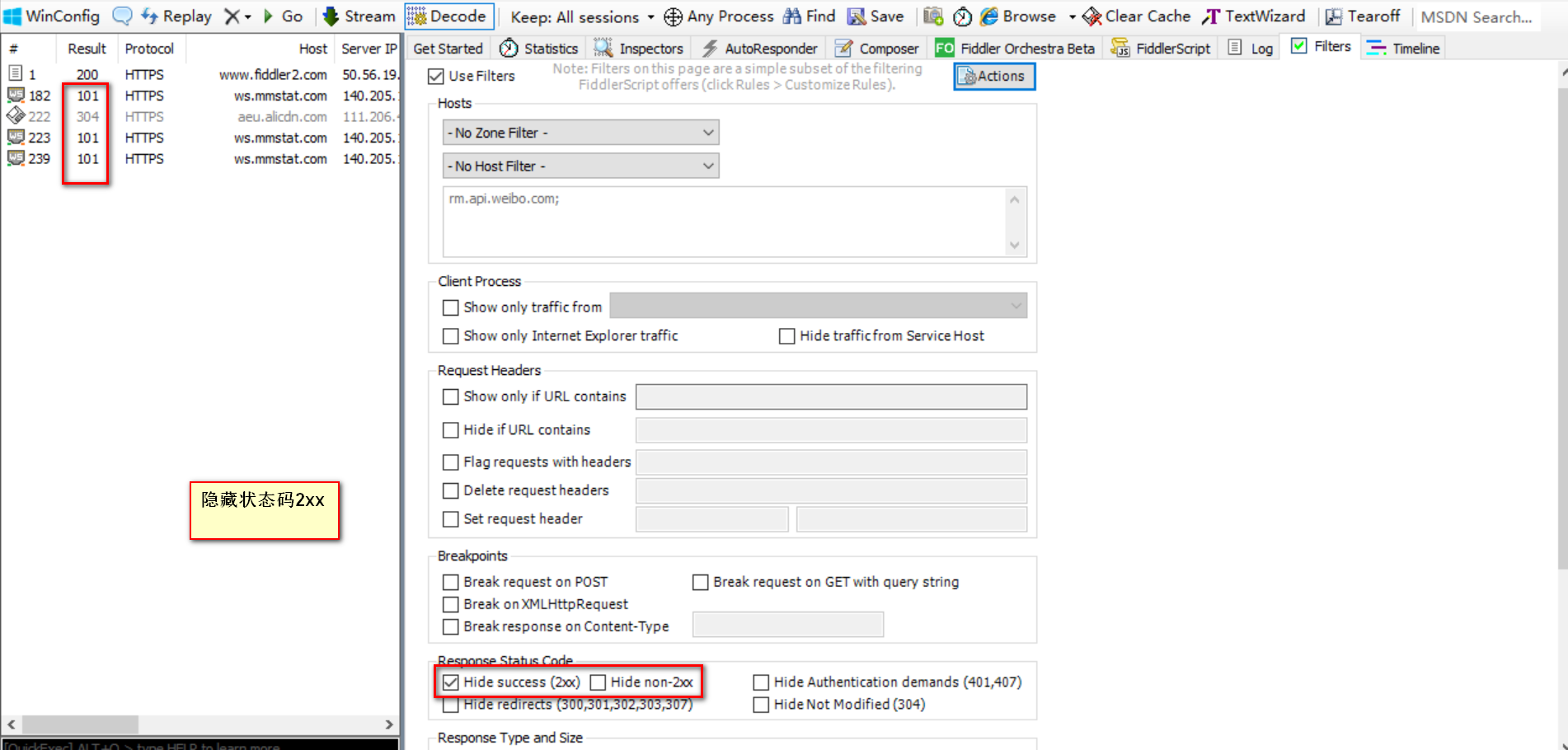Check Break request on POST
The width and height of the screenshot is (1568, 750).
(450, 583)
